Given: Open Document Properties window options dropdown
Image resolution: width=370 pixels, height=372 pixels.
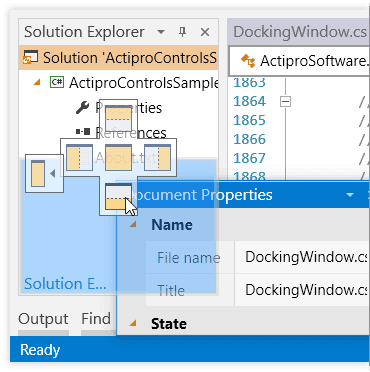Looking at the screenshot, I should [350, 195].
